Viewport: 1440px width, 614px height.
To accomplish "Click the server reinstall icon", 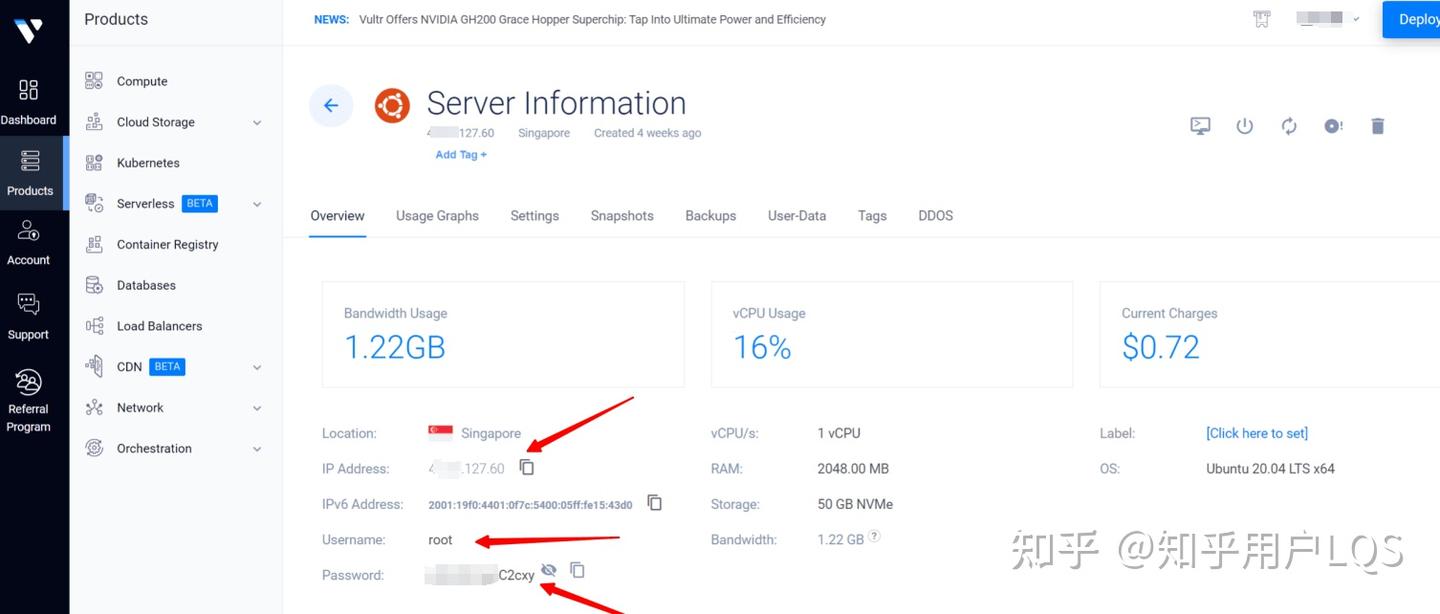I will (1333, 126).
